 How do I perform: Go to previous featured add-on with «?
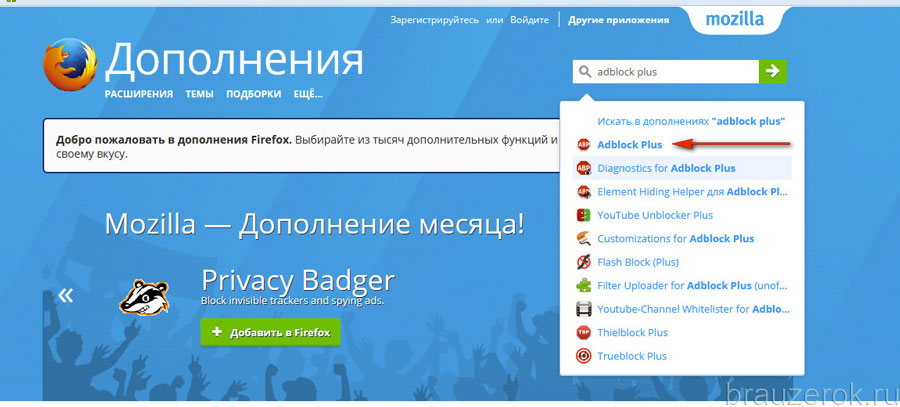pyautogui.click(x=65, y=296)
